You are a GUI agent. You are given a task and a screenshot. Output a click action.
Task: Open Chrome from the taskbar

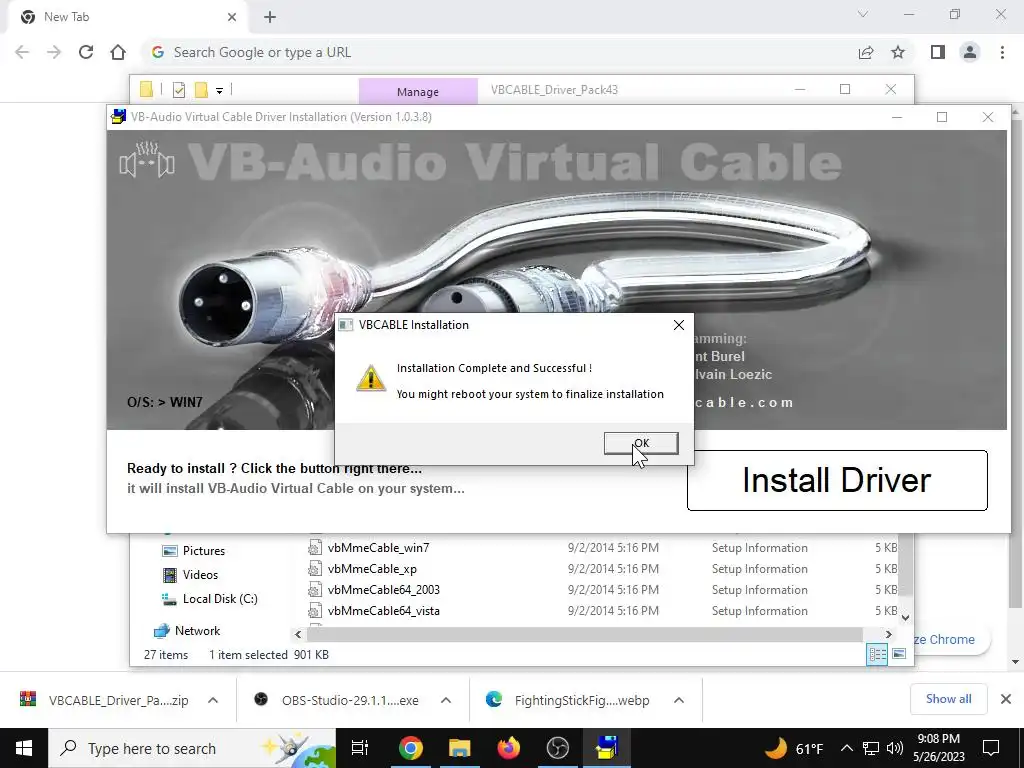coord(411,748)
